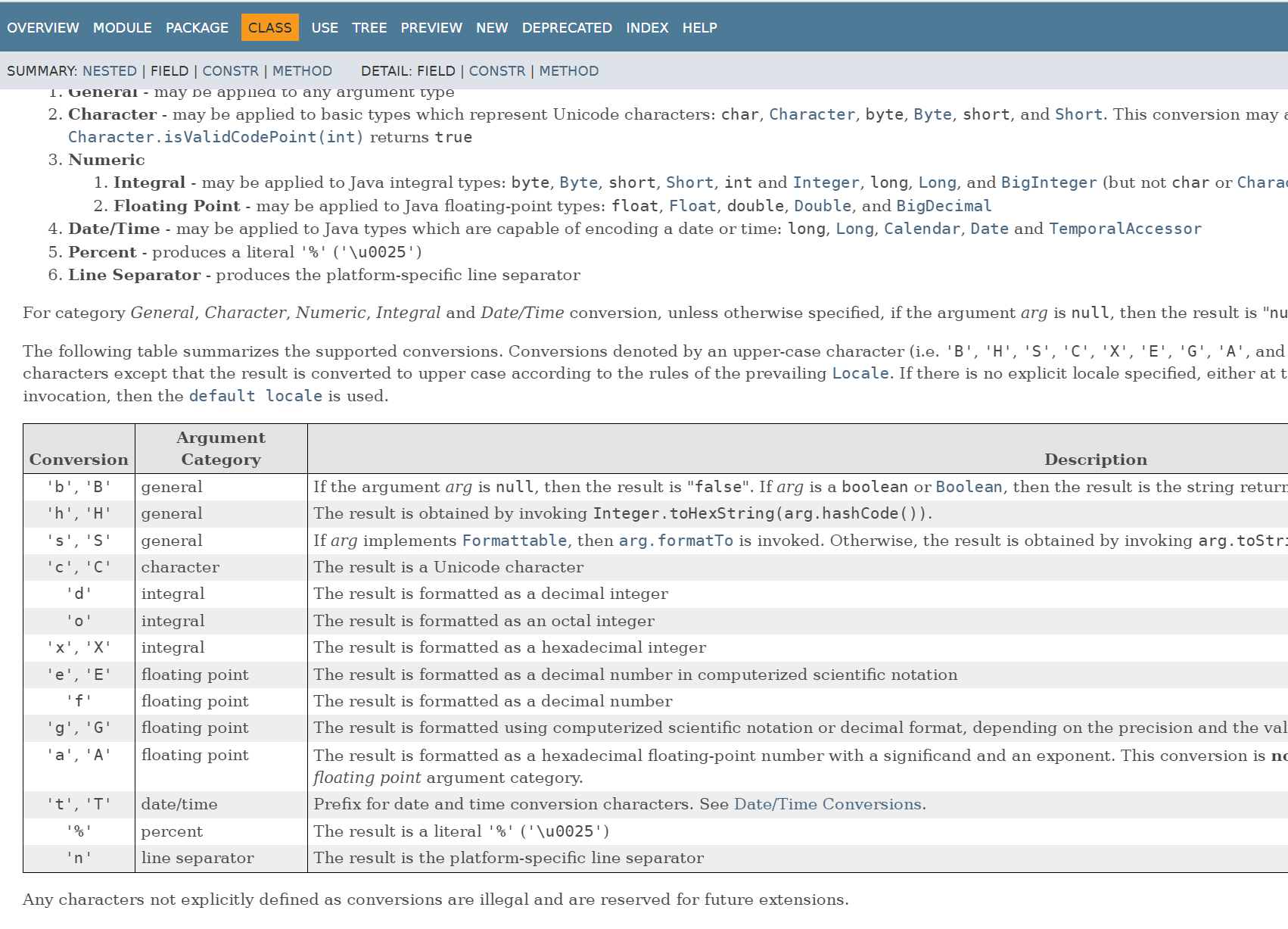
Task: Select the highlighted CLASS tab
Action: (x=270, y=28)
